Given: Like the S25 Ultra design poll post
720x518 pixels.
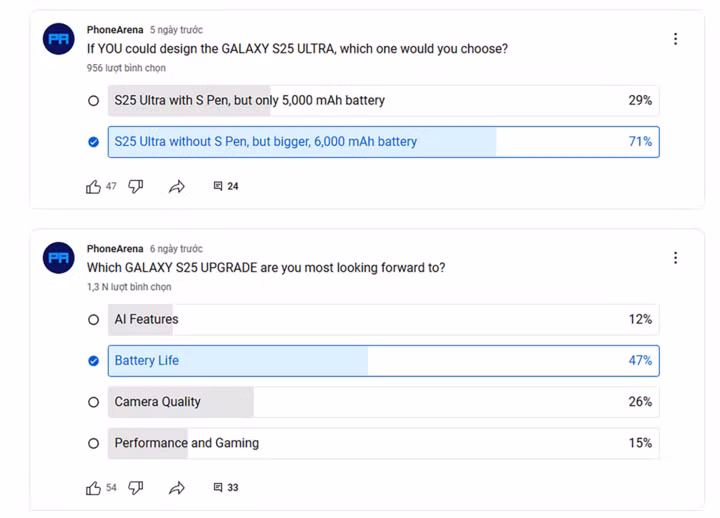Looking at the screenshot, I should 93,186.
